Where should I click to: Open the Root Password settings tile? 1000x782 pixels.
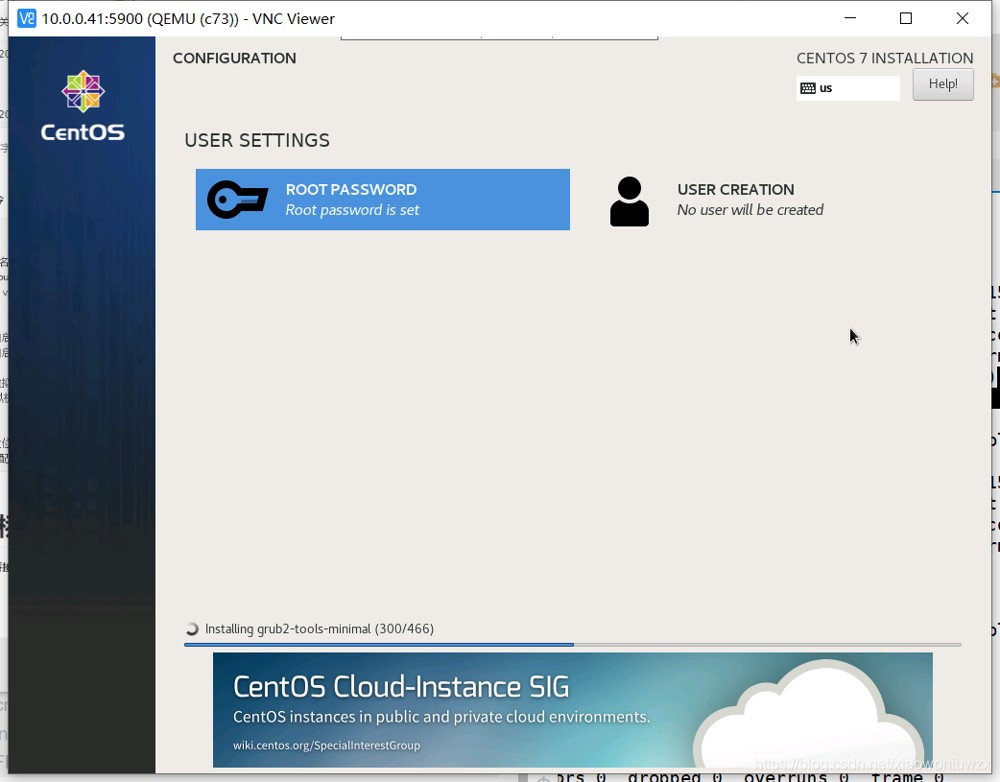(x=383, y=200)
